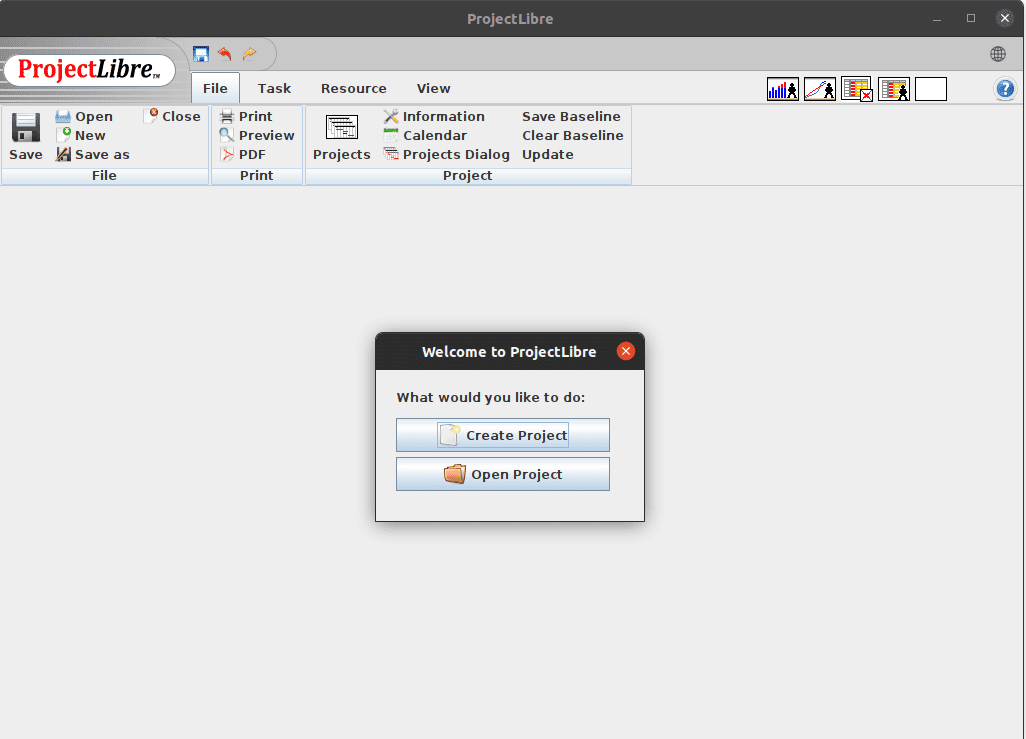1026x739 pixels.
Task: Open the Projects view icon
Action: [342, 127]
